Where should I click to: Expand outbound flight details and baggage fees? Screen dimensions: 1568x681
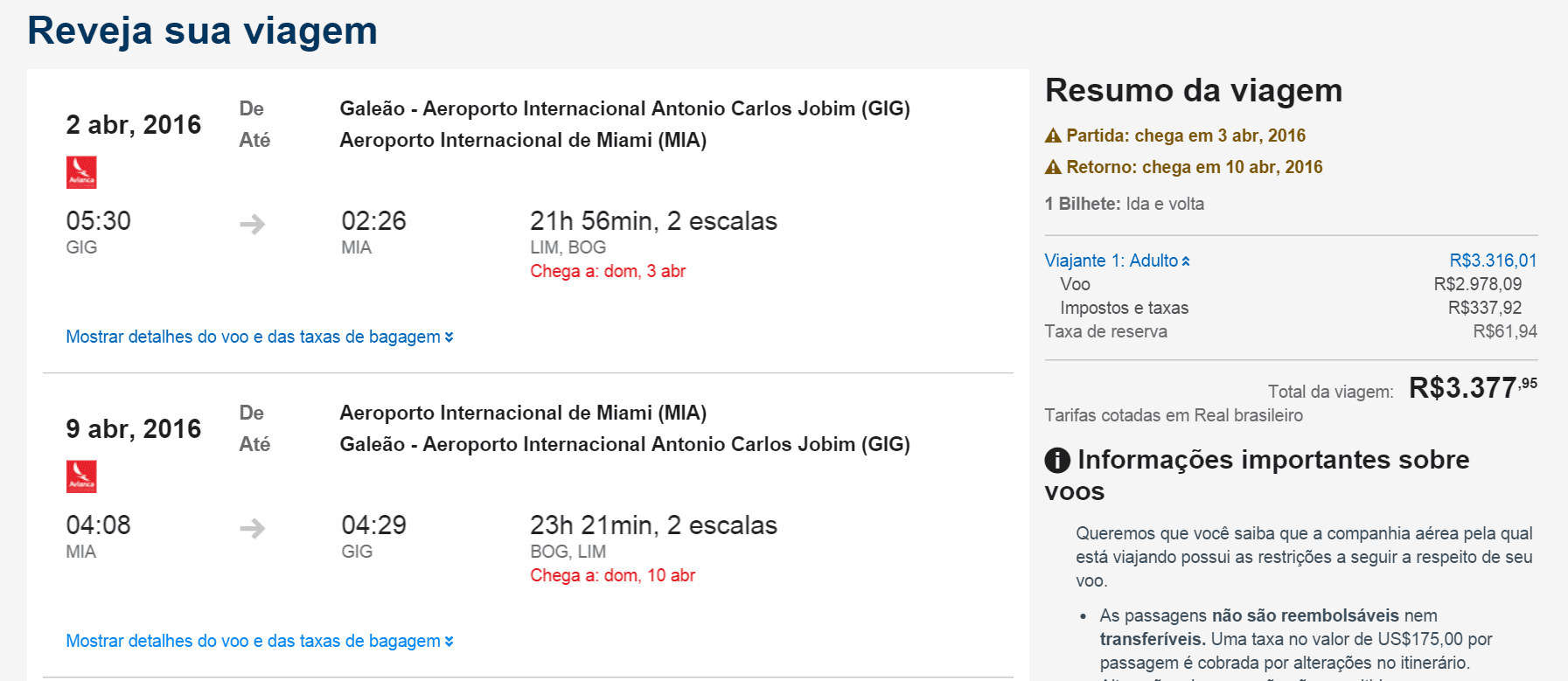260,337
